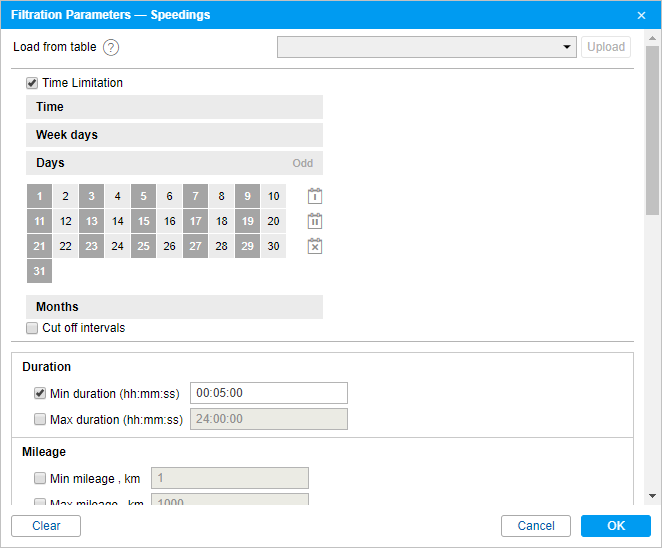Clear selected days calendar icon
The image size is (662, 548).
(315, 246)
